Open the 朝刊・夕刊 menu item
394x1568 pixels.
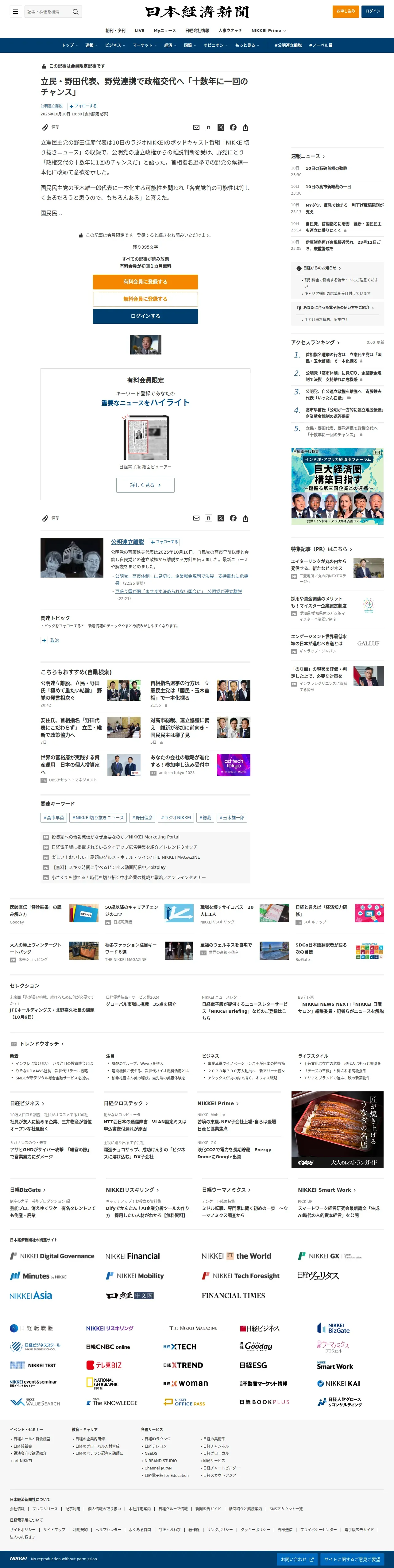(116, 30)
